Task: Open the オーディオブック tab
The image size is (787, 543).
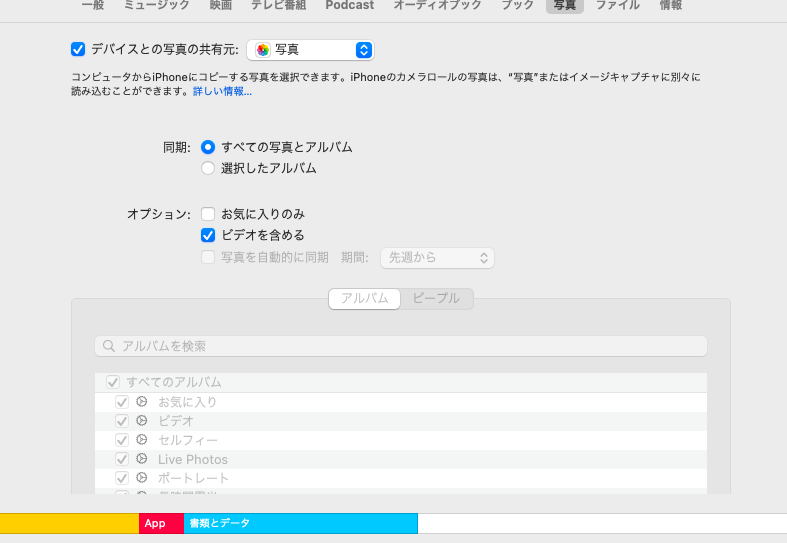Action: (x=438, y=5)
